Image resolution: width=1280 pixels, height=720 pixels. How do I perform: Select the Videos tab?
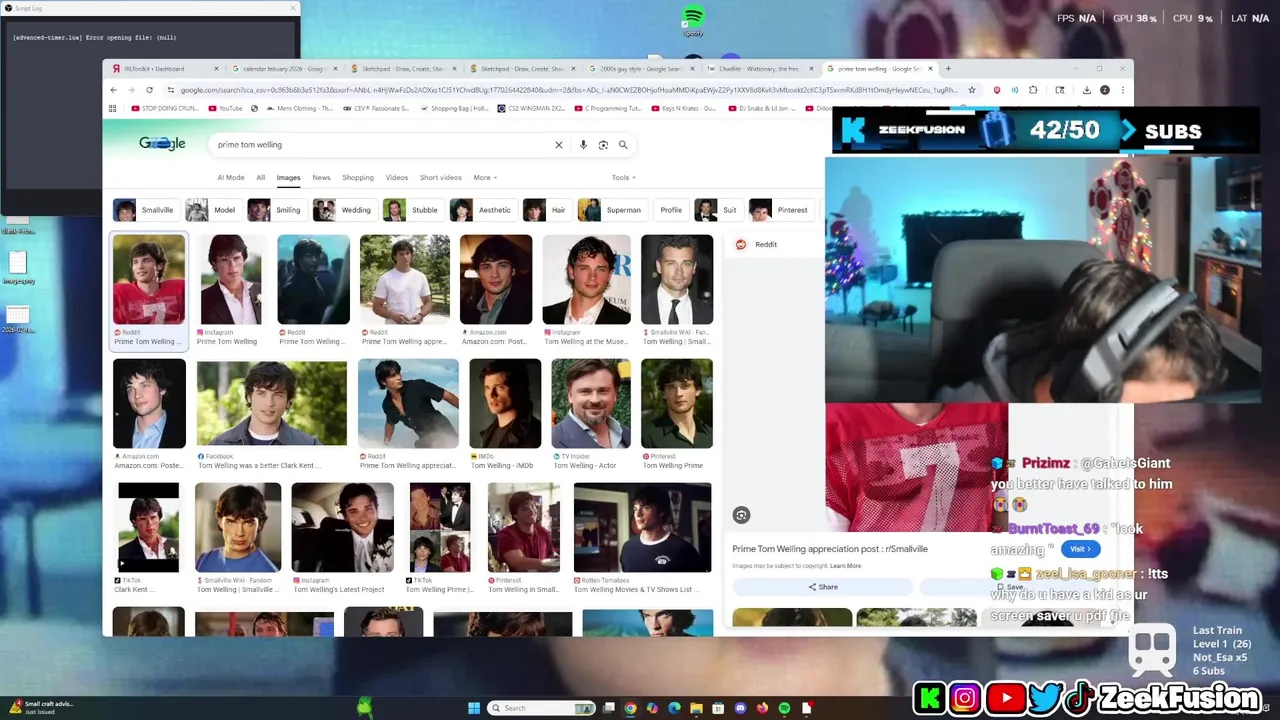coord(397,178)
